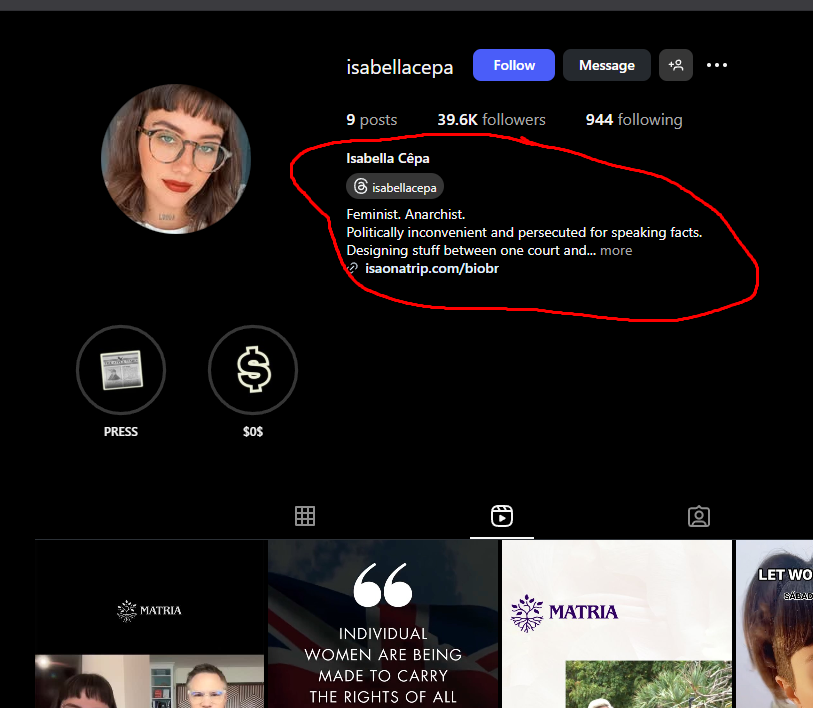Open the $O$ story highlight
This screenshot has height=708, width=813.
point(253,370)
